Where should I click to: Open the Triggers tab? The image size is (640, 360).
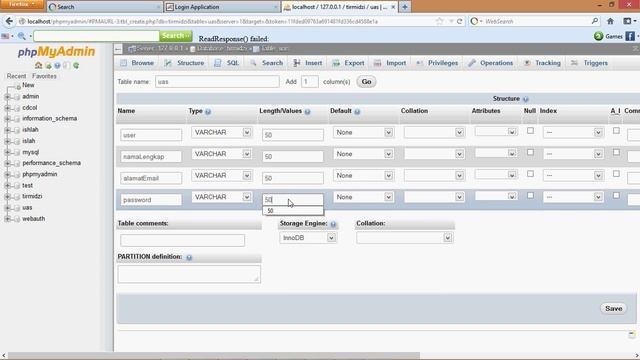(x=589, y=63)
